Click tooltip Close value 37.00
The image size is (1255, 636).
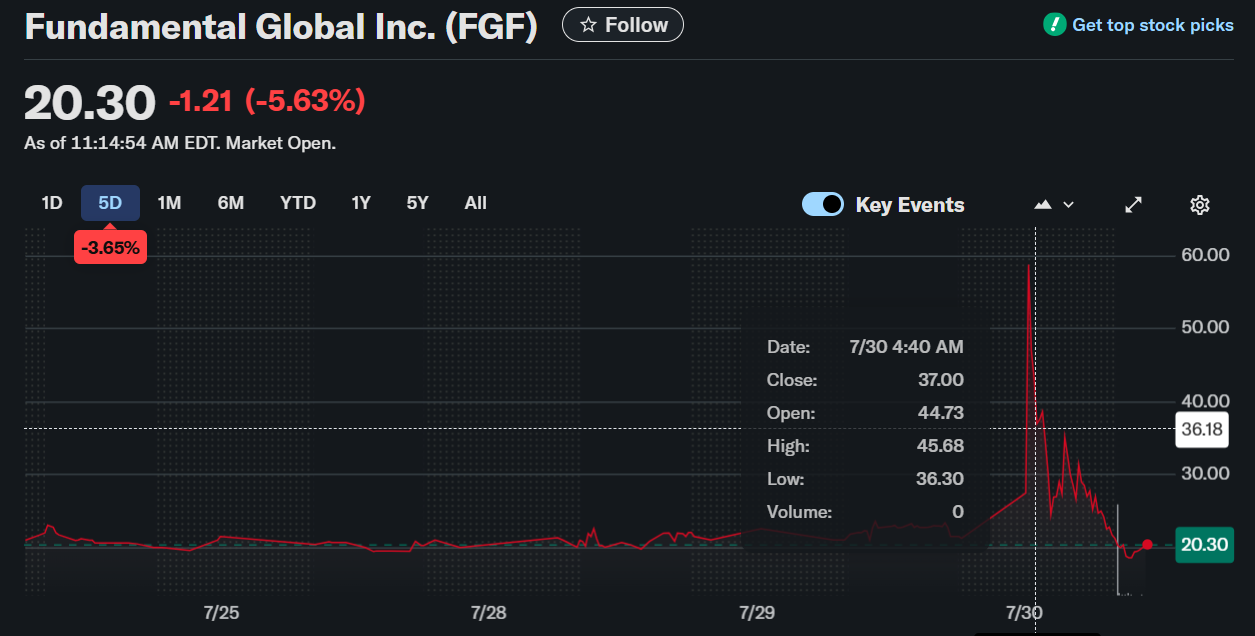pyautogui.click(x=941, y=380)
